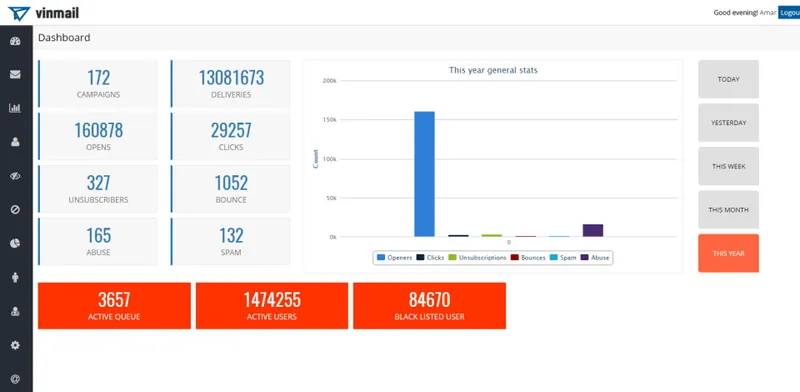
Task: Open the dashboard gauge icon in sidebar
Action: pyautogui.click(x=15, y=41)
